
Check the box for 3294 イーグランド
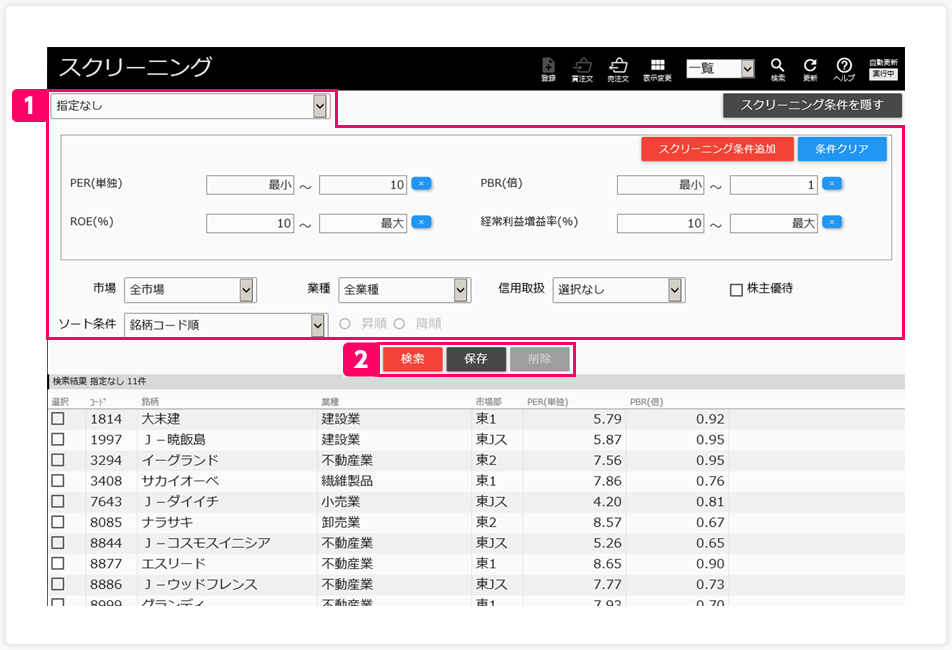[x=58, y=460]
